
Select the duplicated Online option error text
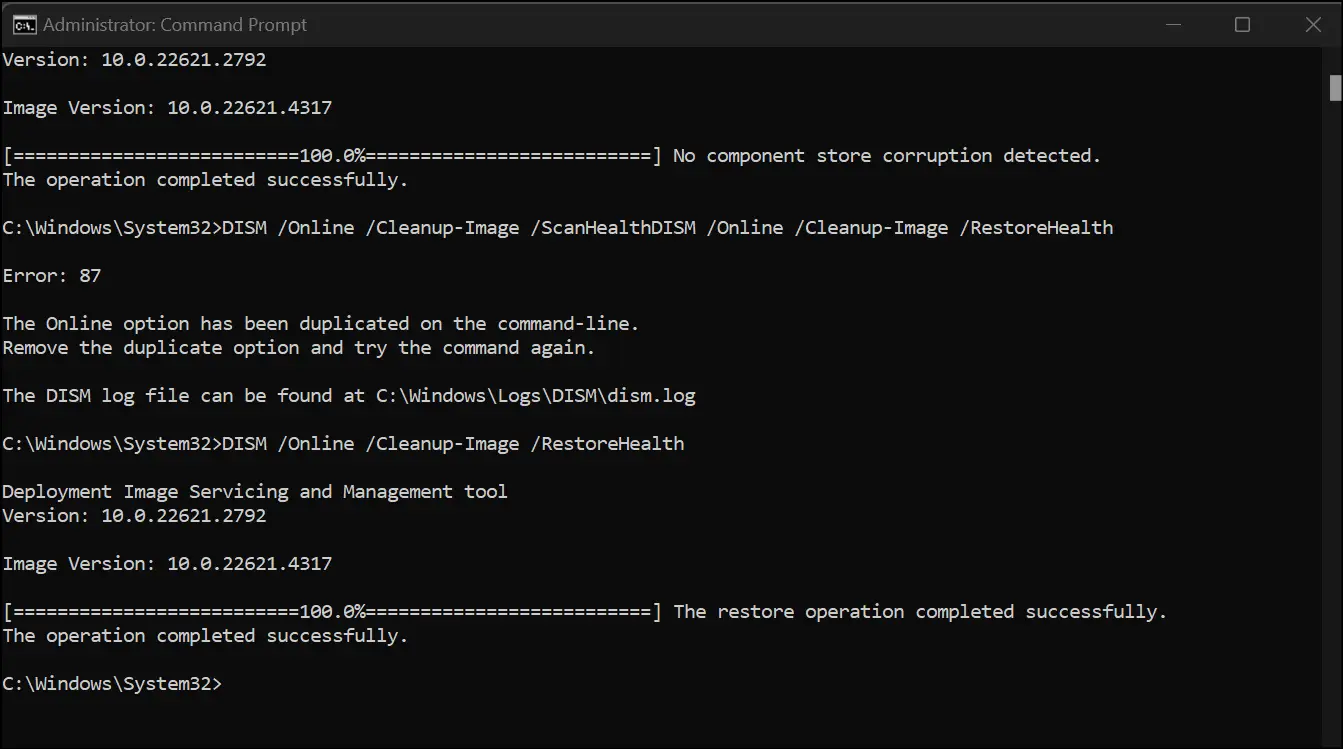(x=320, y=323)
